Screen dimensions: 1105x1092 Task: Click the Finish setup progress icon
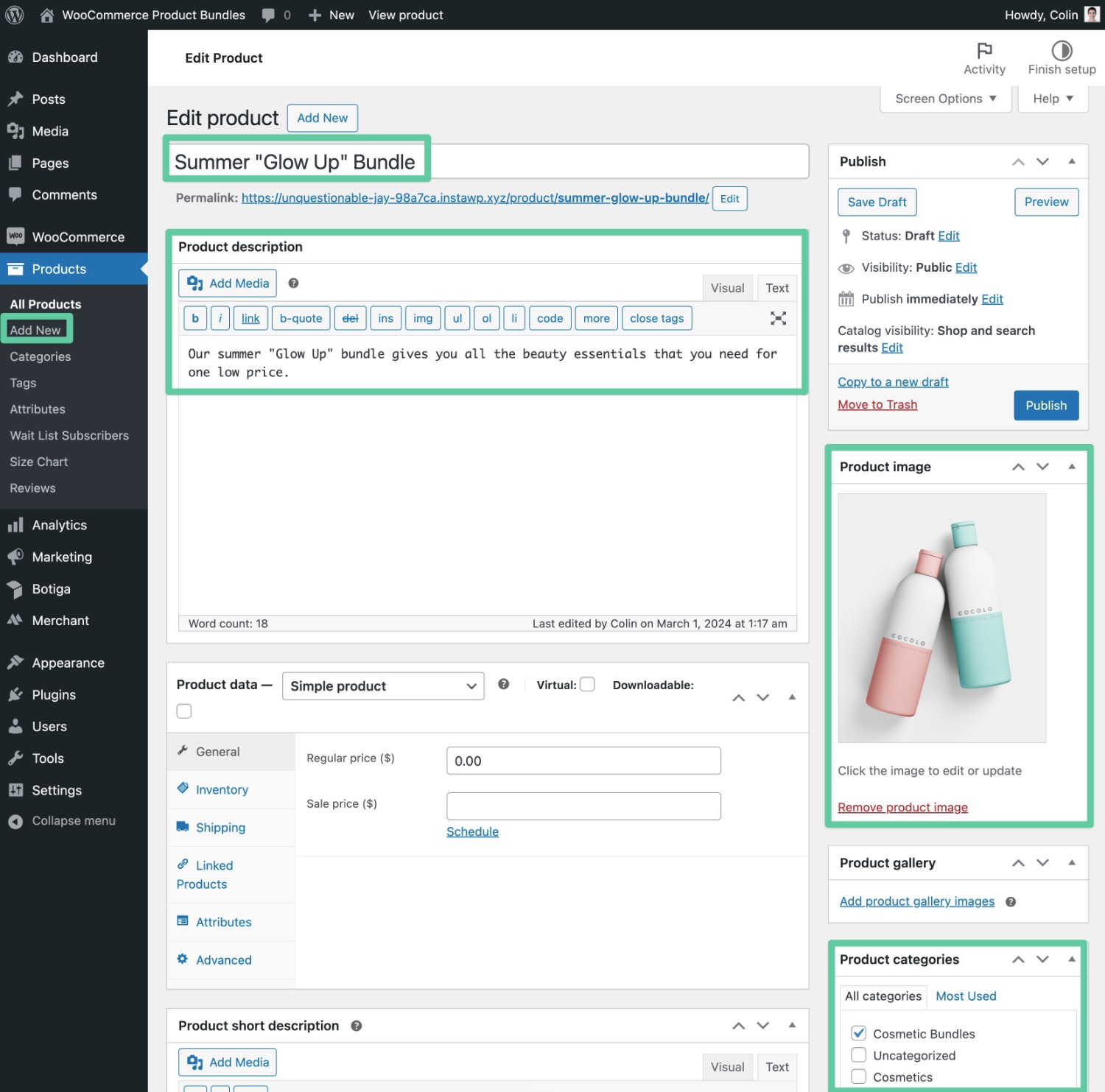[x=1062, y=50]
